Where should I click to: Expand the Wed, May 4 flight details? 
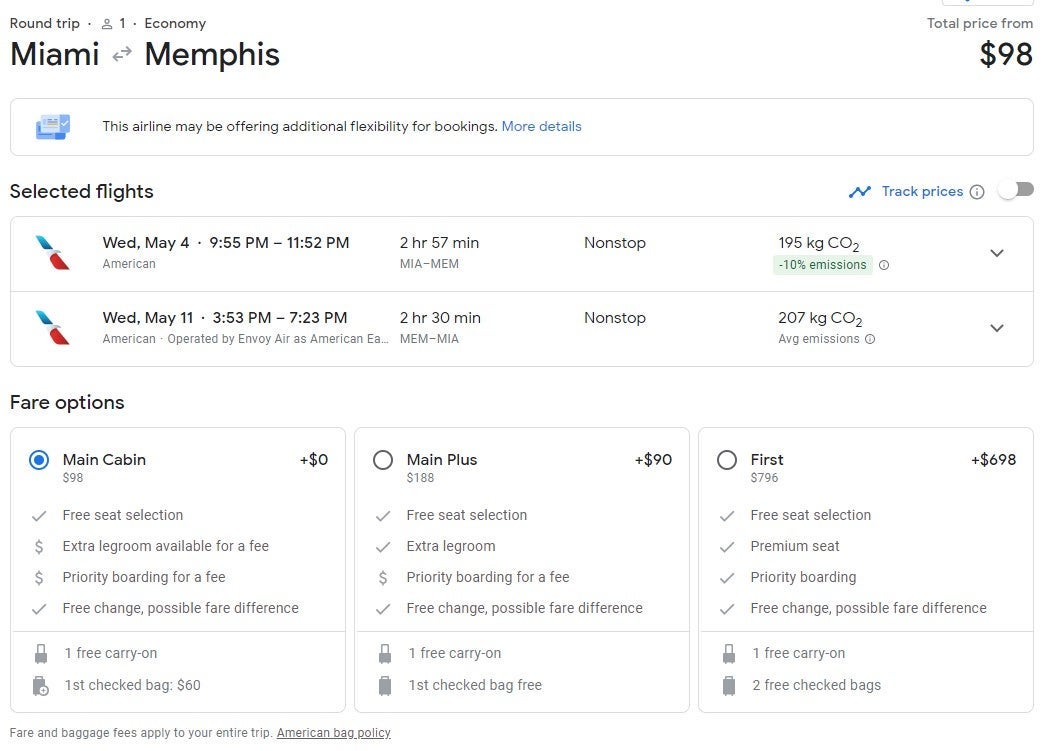coord(996,253)
